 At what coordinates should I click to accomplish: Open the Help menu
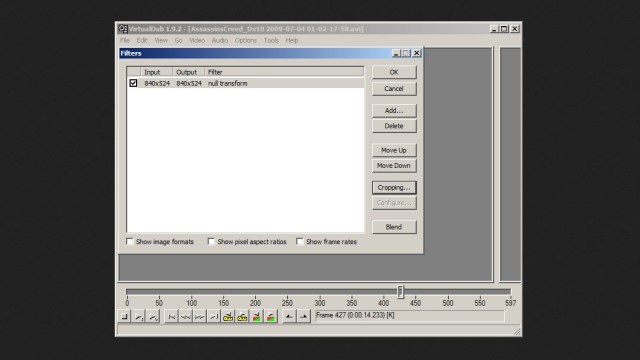(291, 40)
